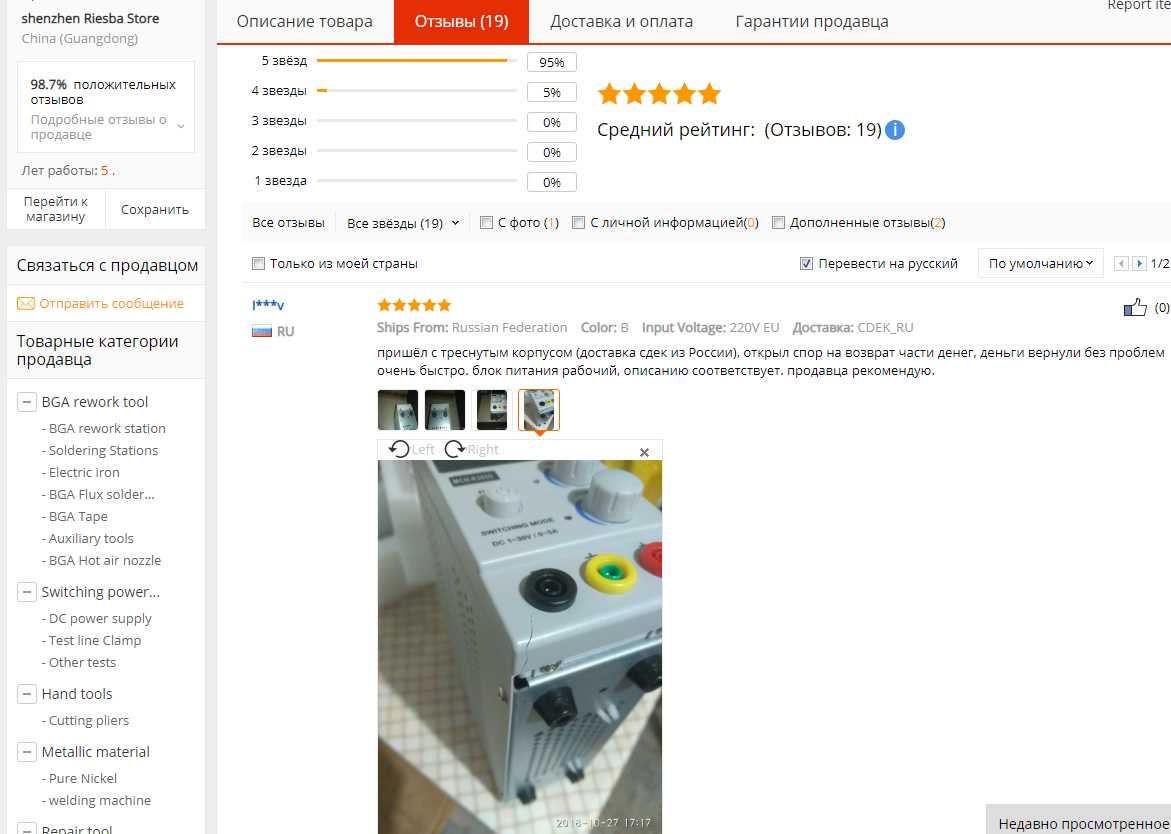The height and width of the screenshot is (834, 1171).
Task: Open the 'Soldering Stations' category link
Action: [x=103, y=450]
